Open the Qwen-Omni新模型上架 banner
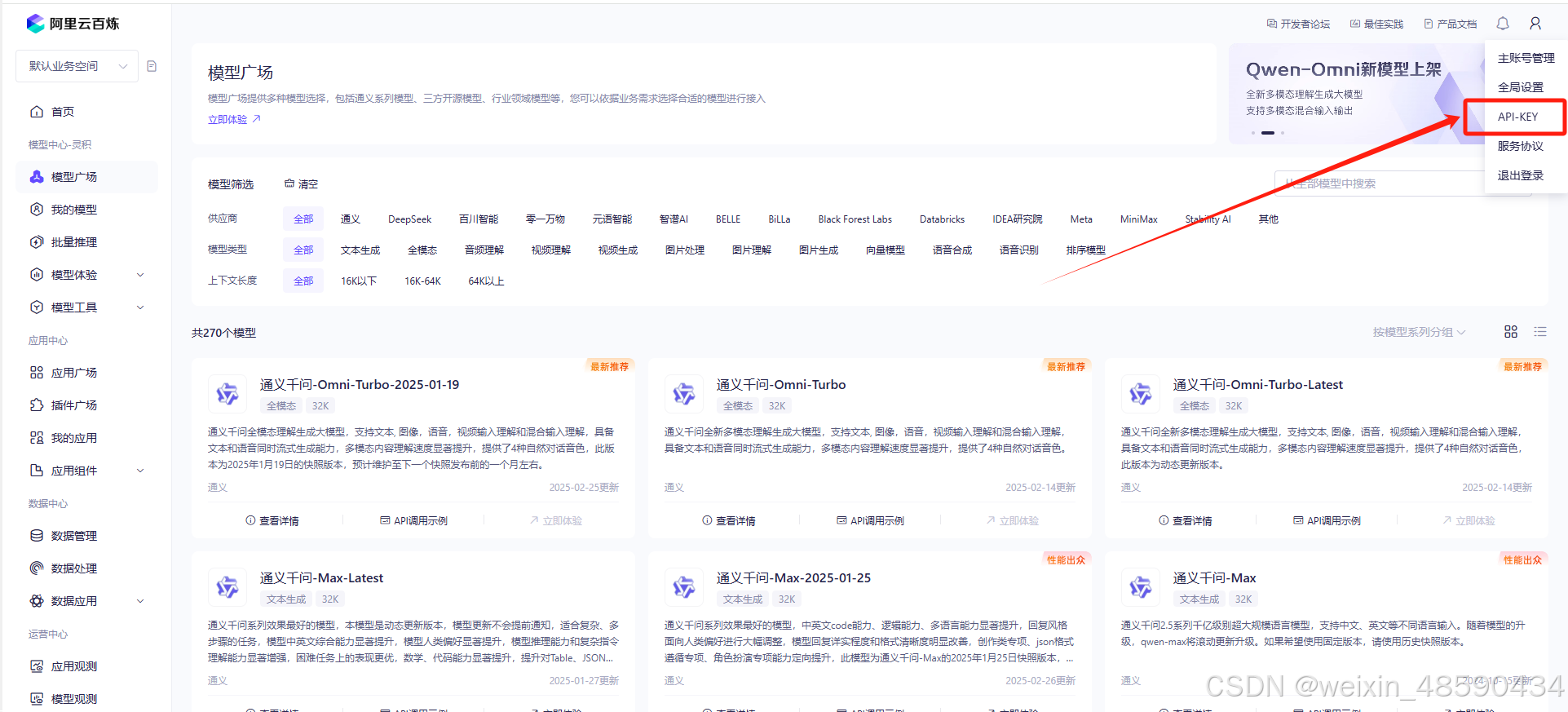Screen dimensions: 1568x712 1356,94
